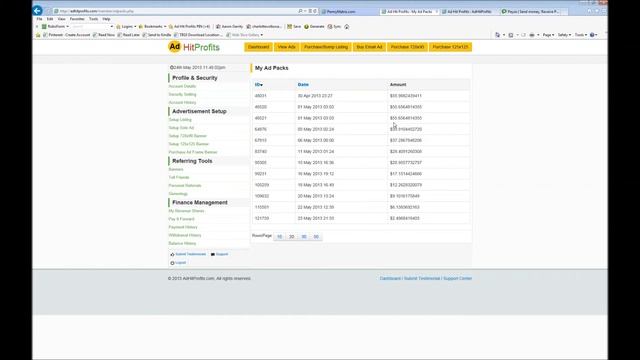Open Setup Listing in the sidebar
This screenshot has width=640, height=360.
180,120
